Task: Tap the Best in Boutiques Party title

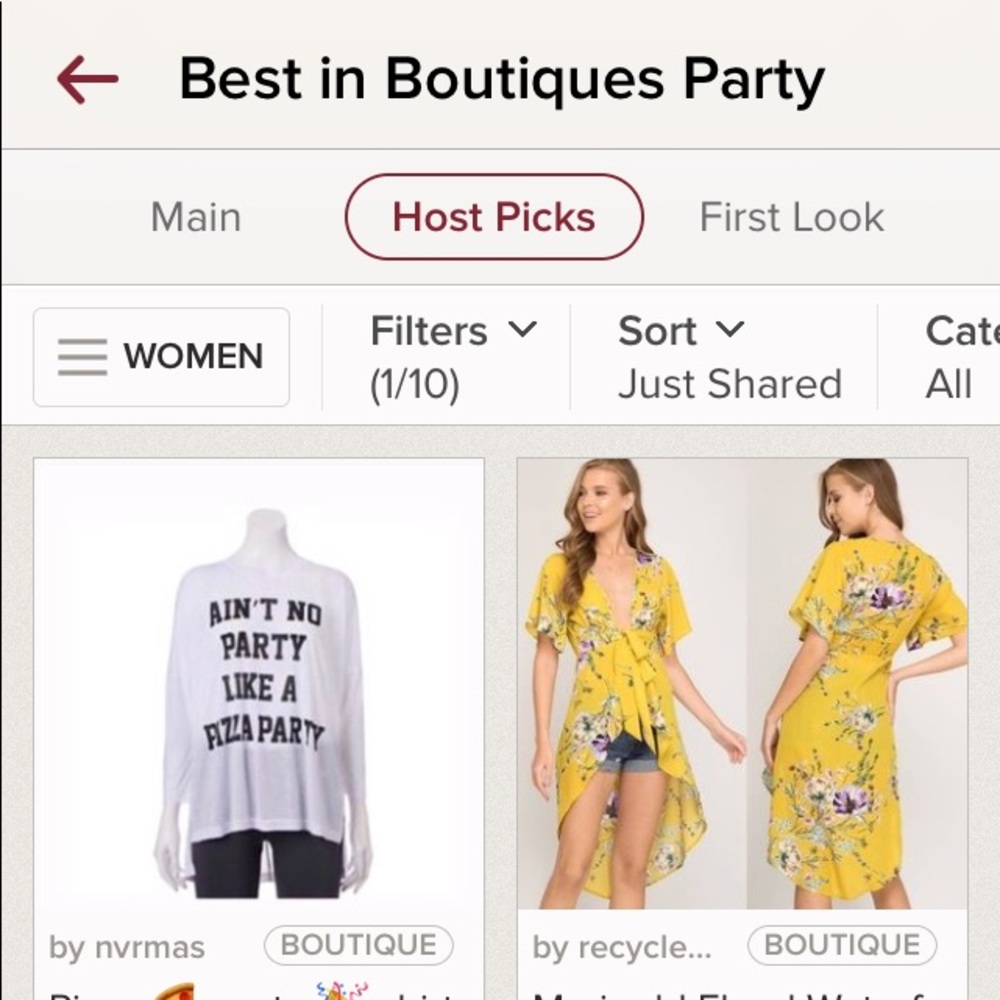Action: point(503,80)
